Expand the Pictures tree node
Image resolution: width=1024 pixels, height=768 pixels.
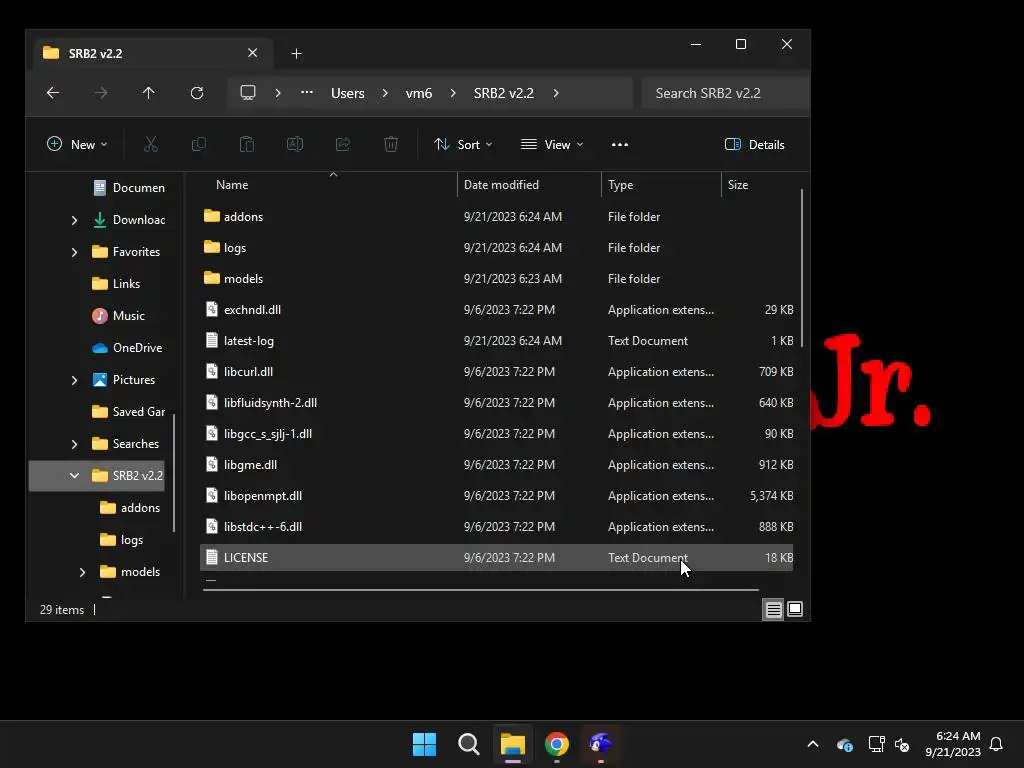coord(74,380)
